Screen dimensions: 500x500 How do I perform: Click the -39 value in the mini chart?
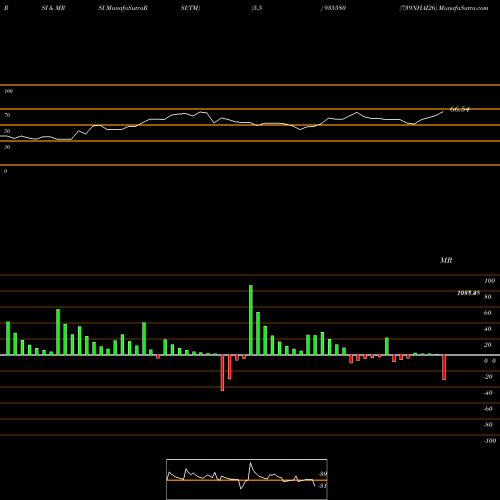pos(322,474)
